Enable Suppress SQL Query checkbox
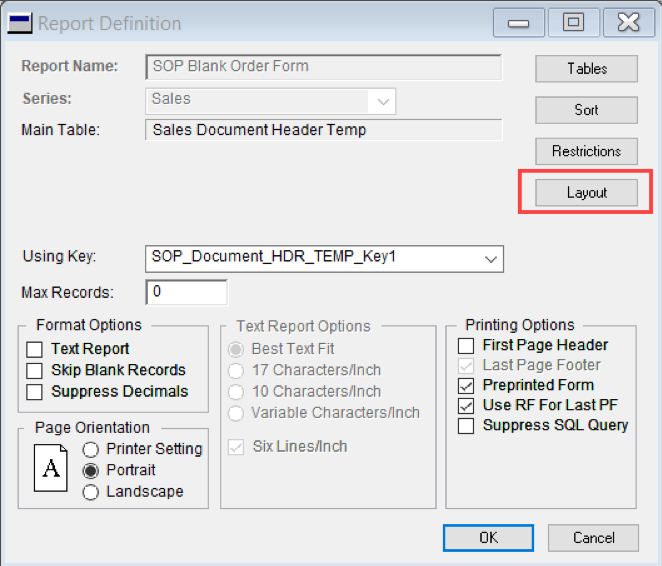 [x=466, y=426]
